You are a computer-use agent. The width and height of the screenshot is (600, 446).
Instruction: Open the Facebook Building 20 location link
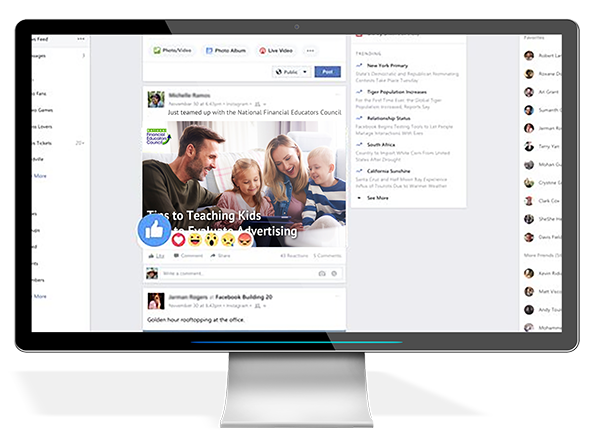click(x=244, y=297)
